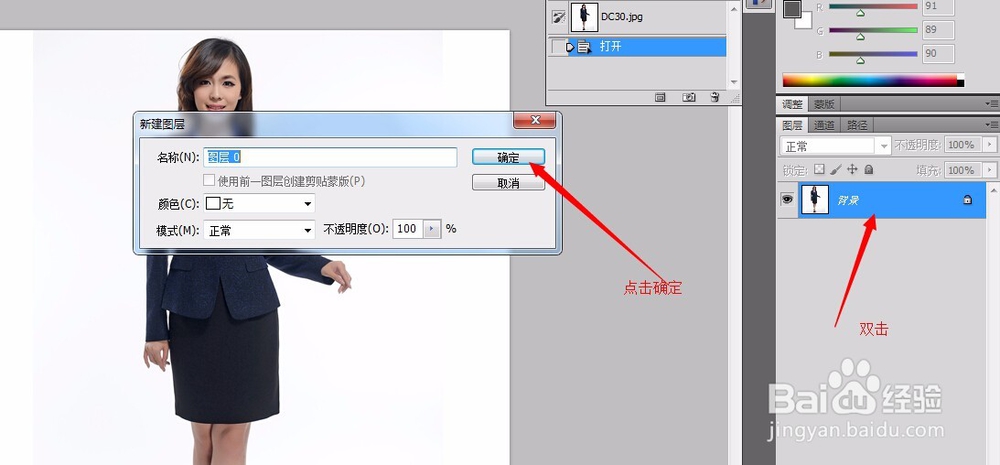The image size is (1000, 465).
Task: Click the white background color swatch
Action: tap(805, 22)
